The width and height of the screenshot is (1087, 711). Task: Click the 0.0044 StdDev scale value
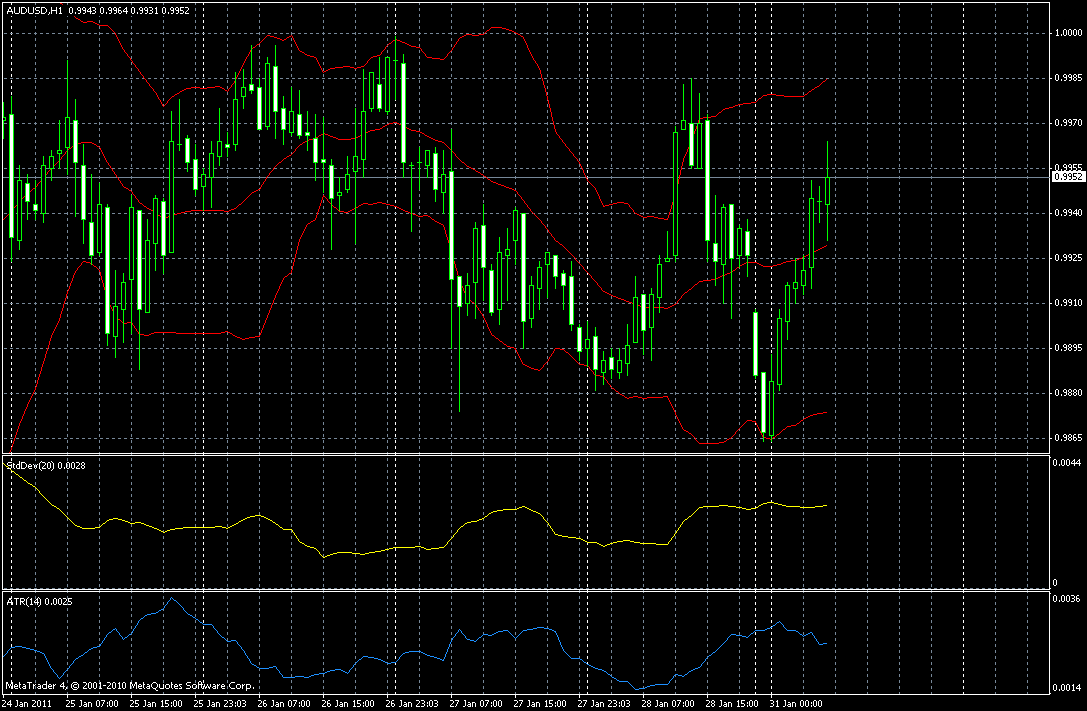pyautogui.click(x=1066, y=462)
